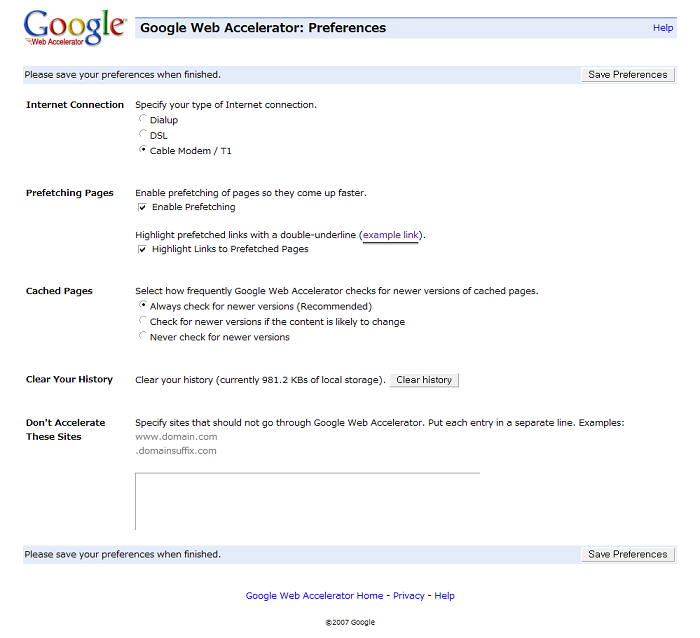Toggle the Enable Prefetching checkbox
This screenshot has height=638, width=700.
click(x=142, y=207)
